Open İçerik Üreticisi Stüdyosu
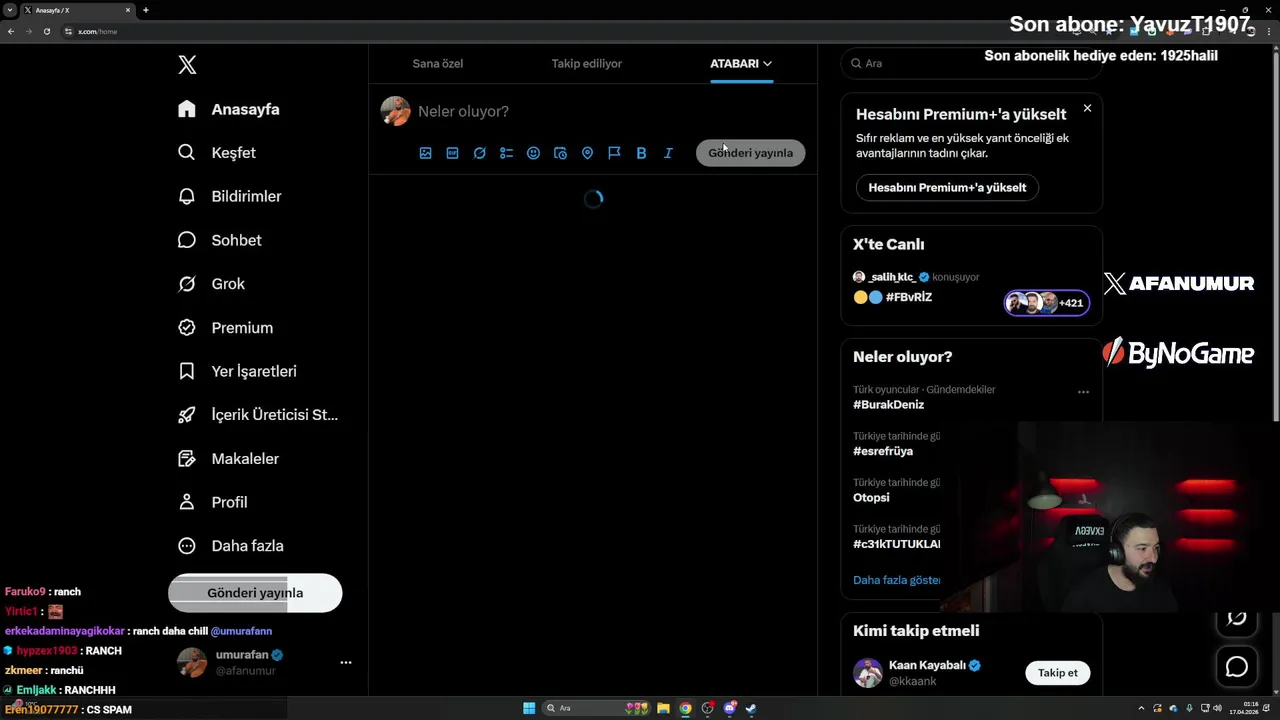Image resolution: width=1280 pixels, height=720 pixels. [258, 415]
